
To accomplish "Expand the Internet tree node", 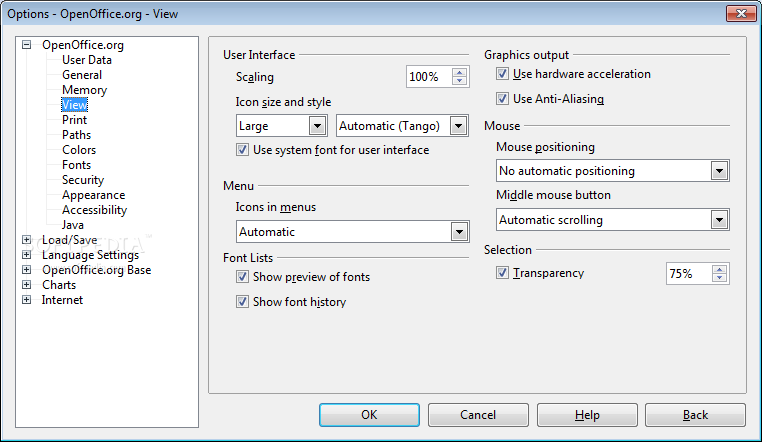I will pos(27,300).
